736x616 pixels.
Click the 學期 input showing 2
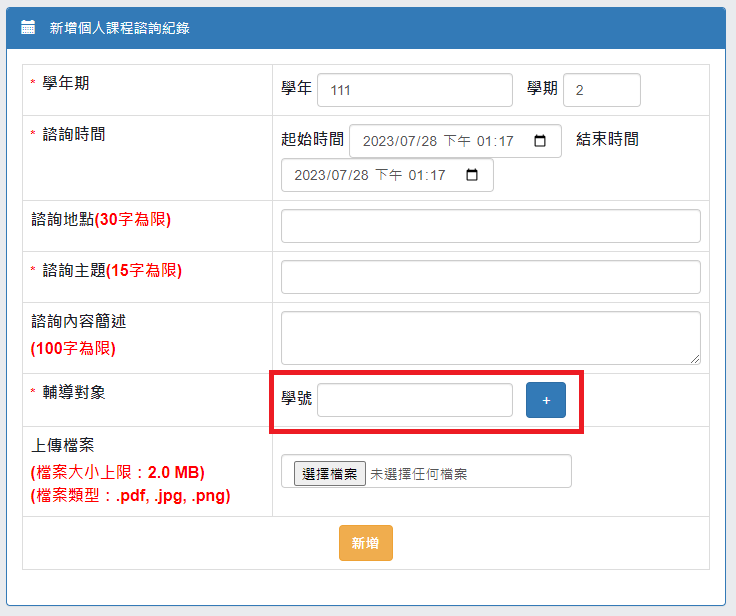click(601, 90)
